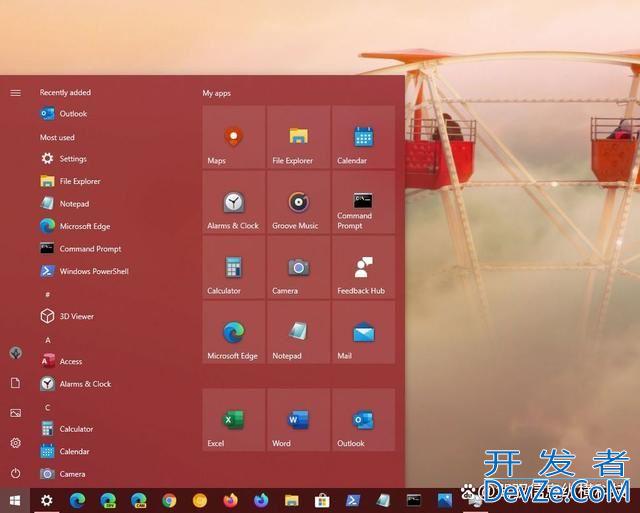
Task: Launch the Outlook tile
Action: (363, 420)
